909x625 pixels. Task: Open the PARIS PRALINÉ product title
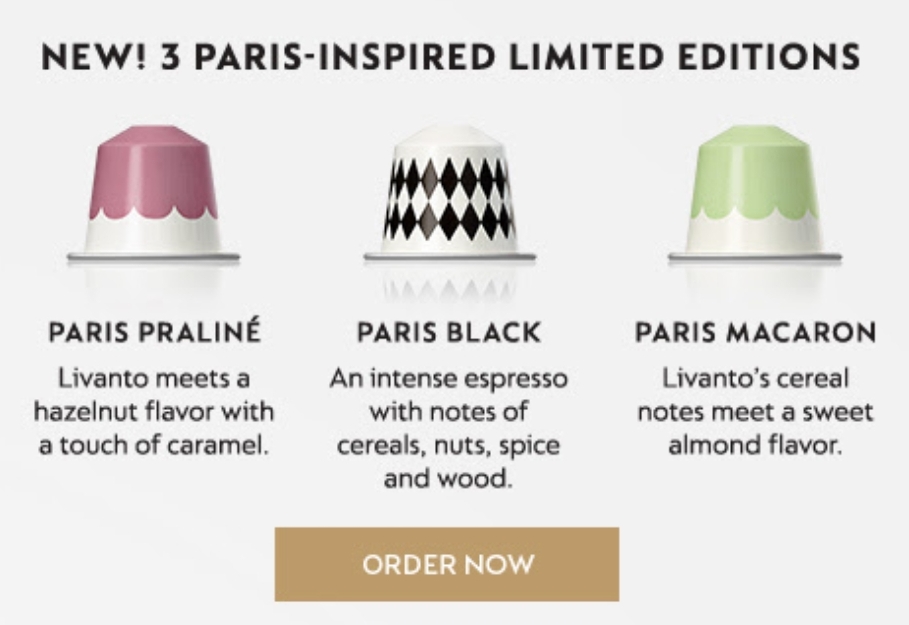pos(155,333)
